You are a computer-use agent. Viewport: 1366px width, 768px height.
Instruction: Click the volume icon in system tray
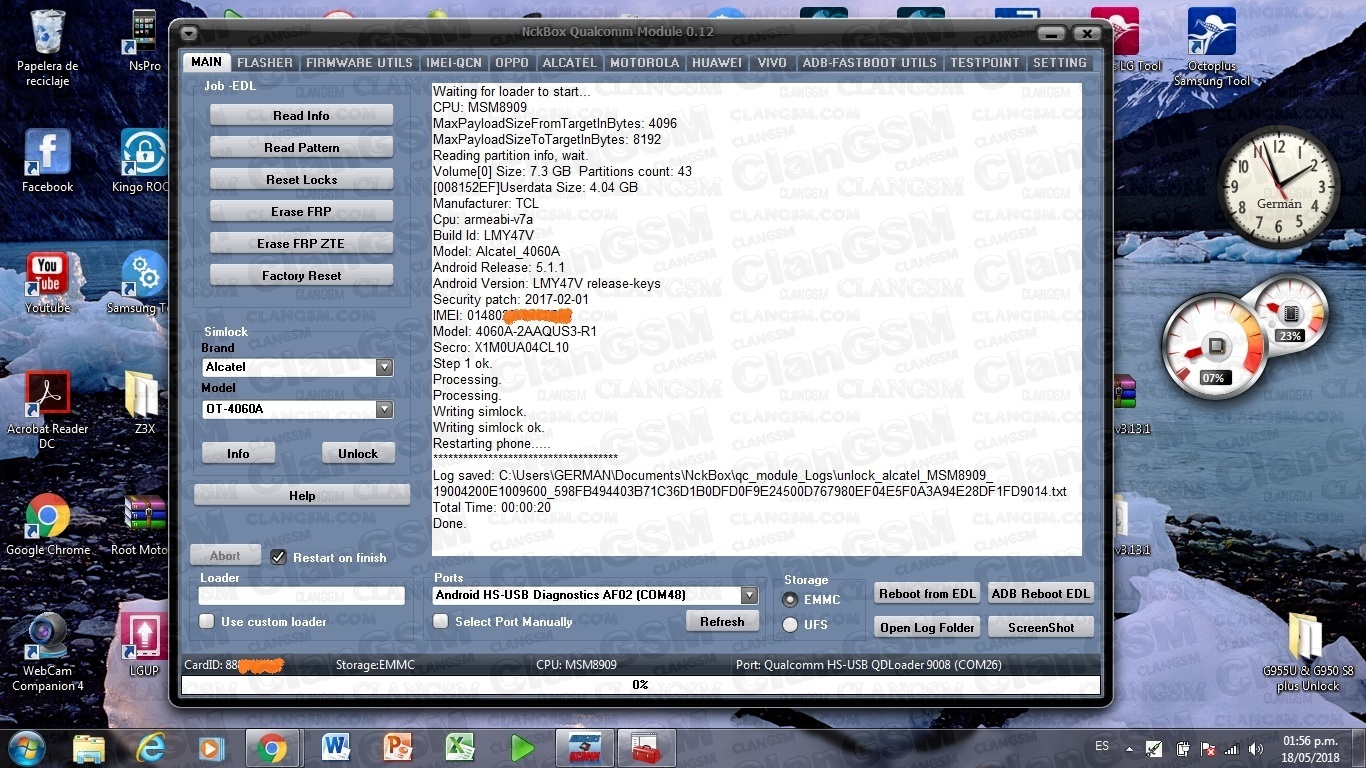coord(1254,748)
